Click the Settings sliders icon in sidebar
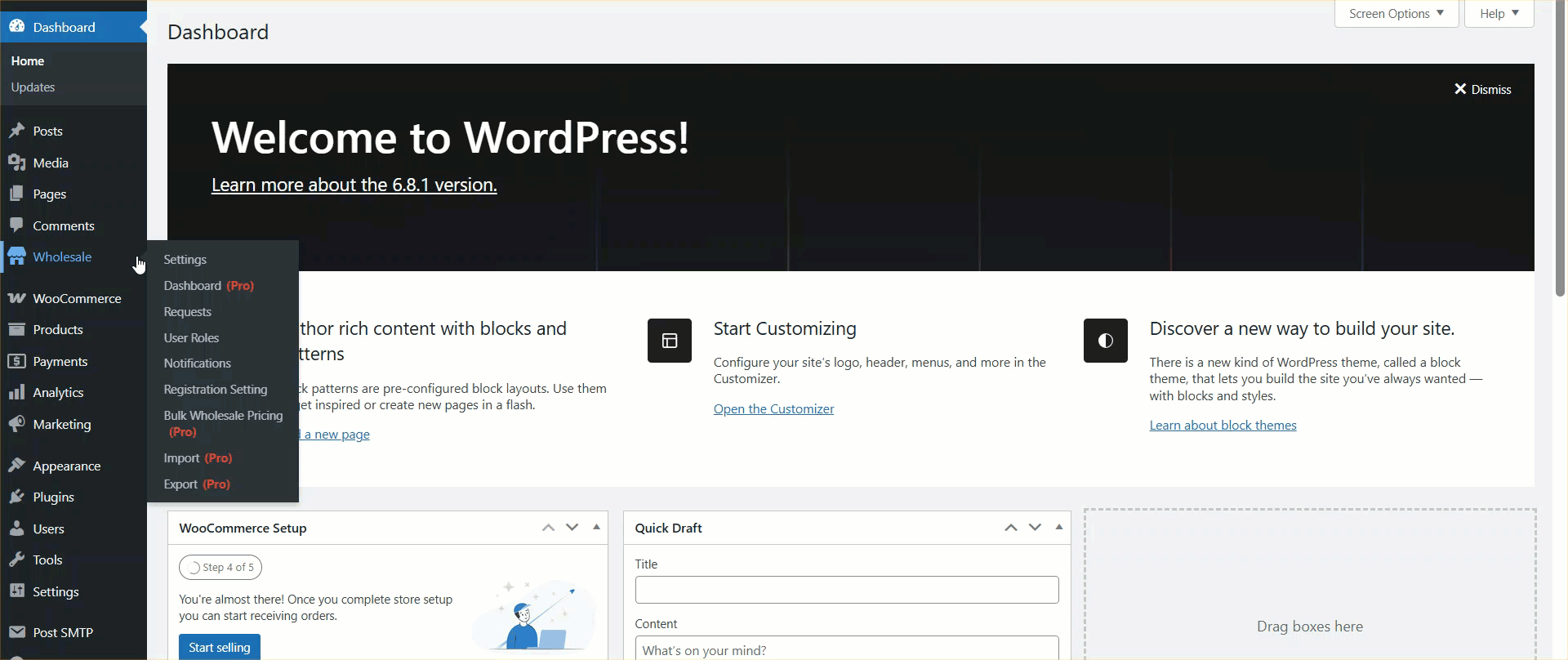Image resolution: width=1568 pixels, height=660 pixels. click(16, 591)
